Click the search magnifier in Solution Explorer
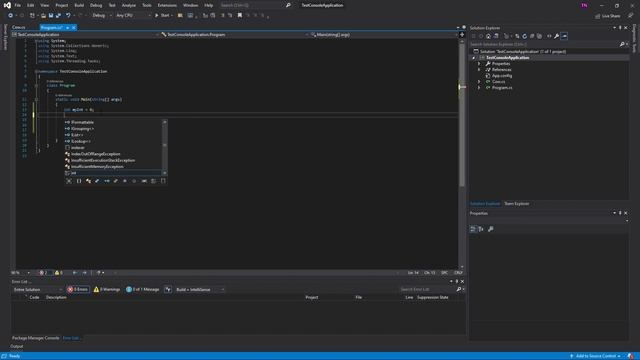 coord(622,44)
